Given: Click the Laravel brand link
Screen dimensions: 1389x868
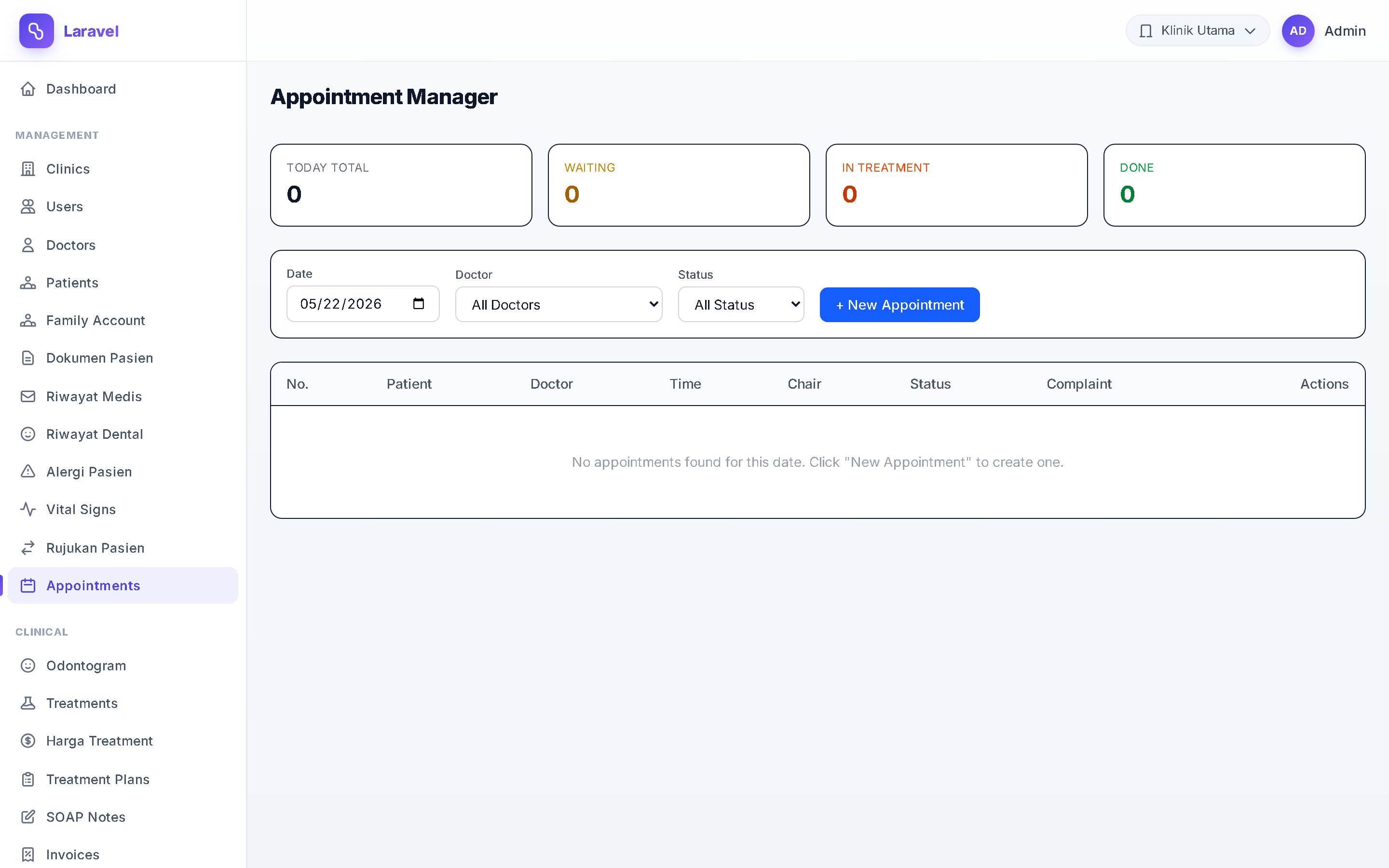Looking at the screenshot, I should [91, 31].
